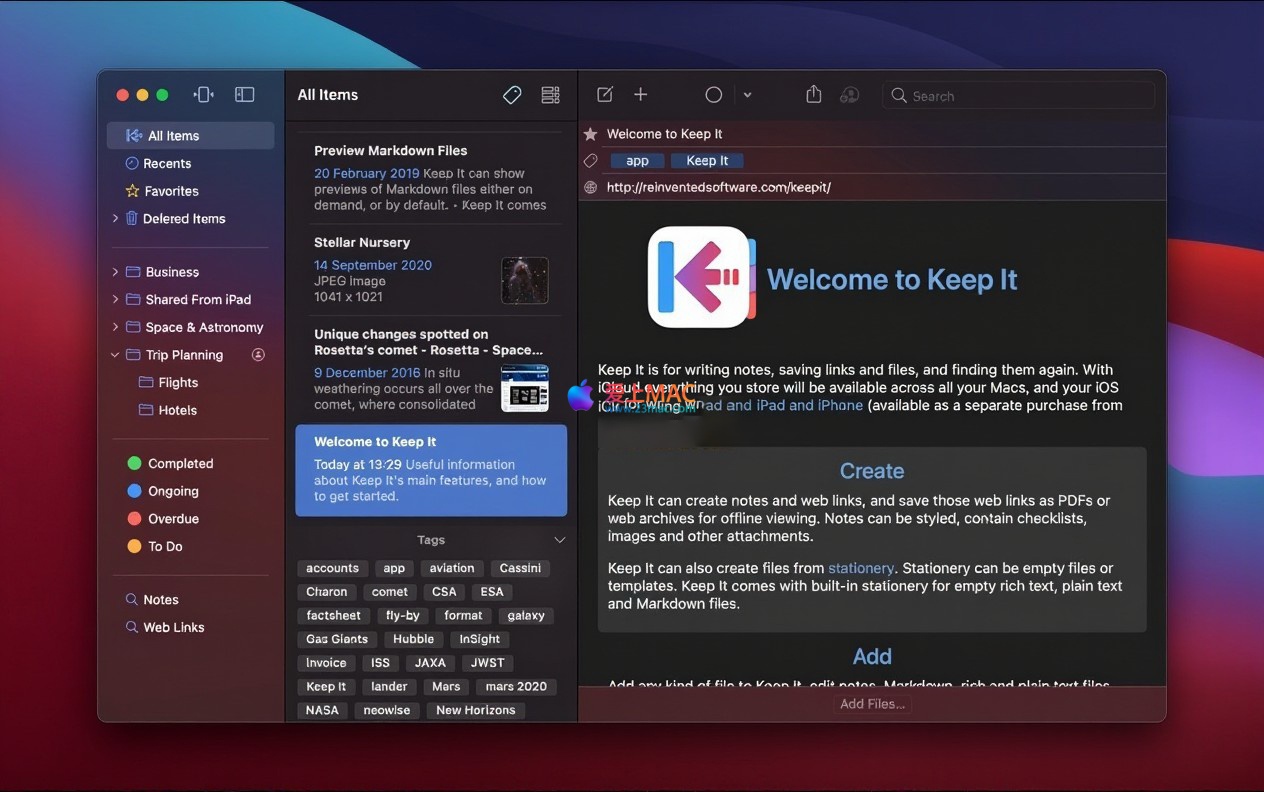Select the green Completed label

point(180,463)
